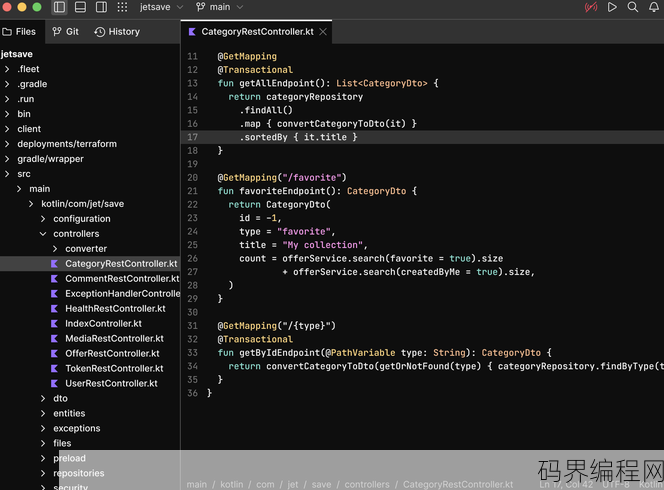Open notifications bell icon

point(654,7)
